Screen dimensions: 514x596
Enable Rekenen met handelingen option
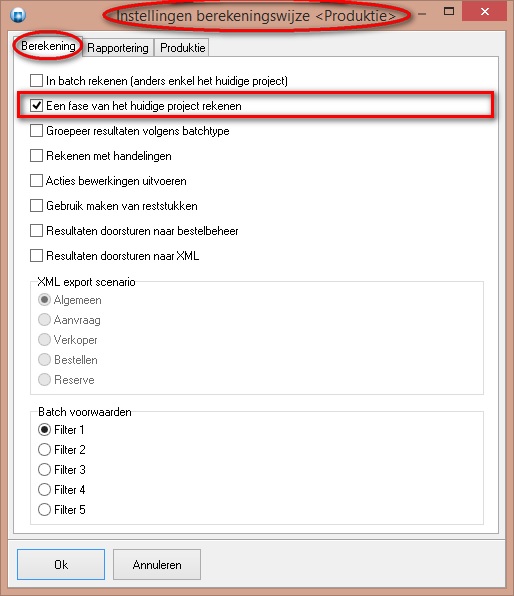[x=36, y=156]
